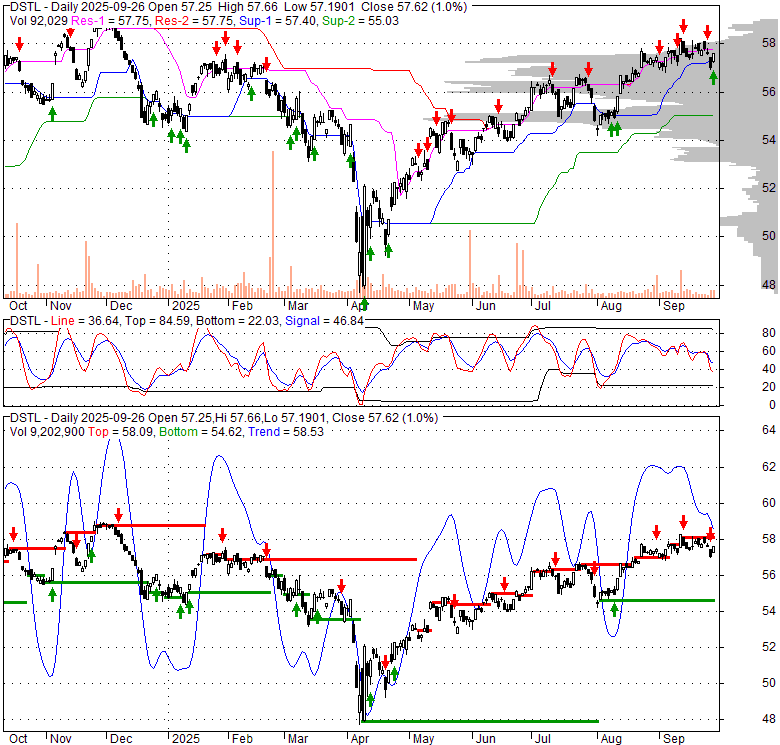Screen dimensions: 780x745
Task: Click the Signal = 46.84 blue label
Action: pos(324,321)
